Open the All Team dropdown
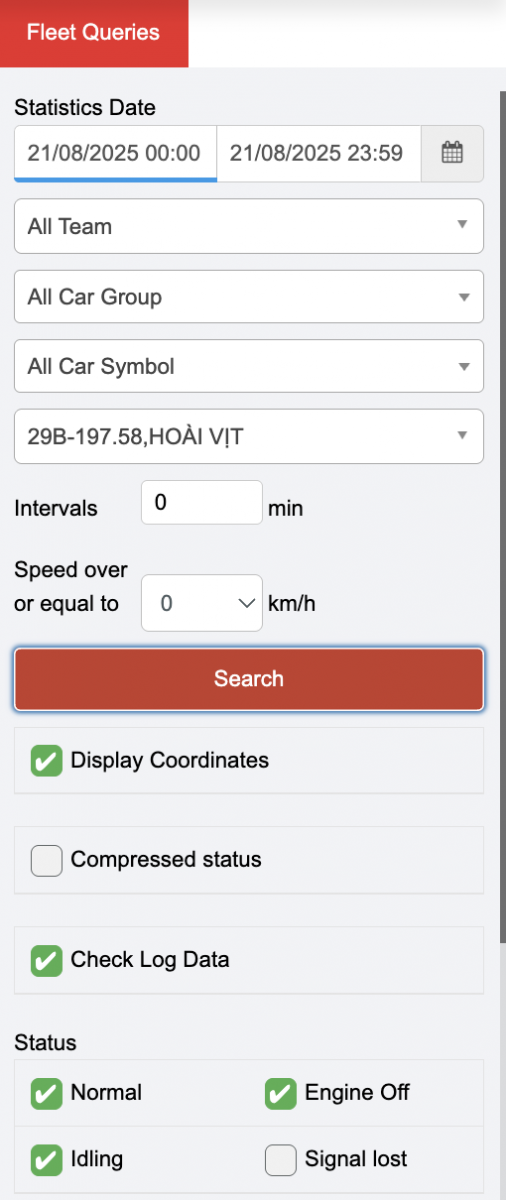Viewport: 506px width, 1200px height. click(x=249, y=226)
